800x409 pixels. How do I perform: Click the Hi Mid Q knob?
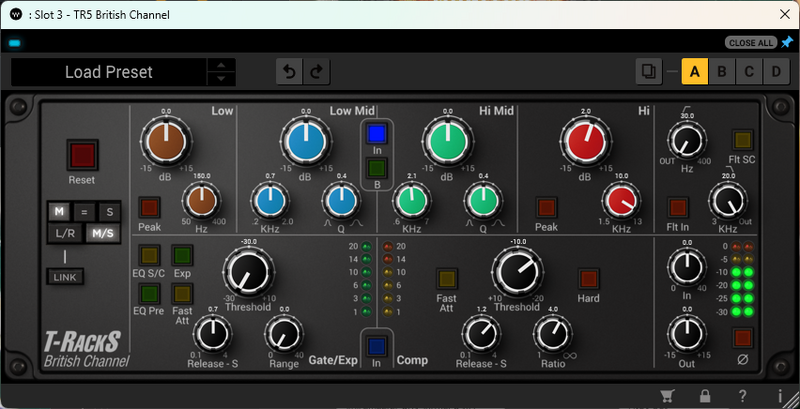pos(483,201)
